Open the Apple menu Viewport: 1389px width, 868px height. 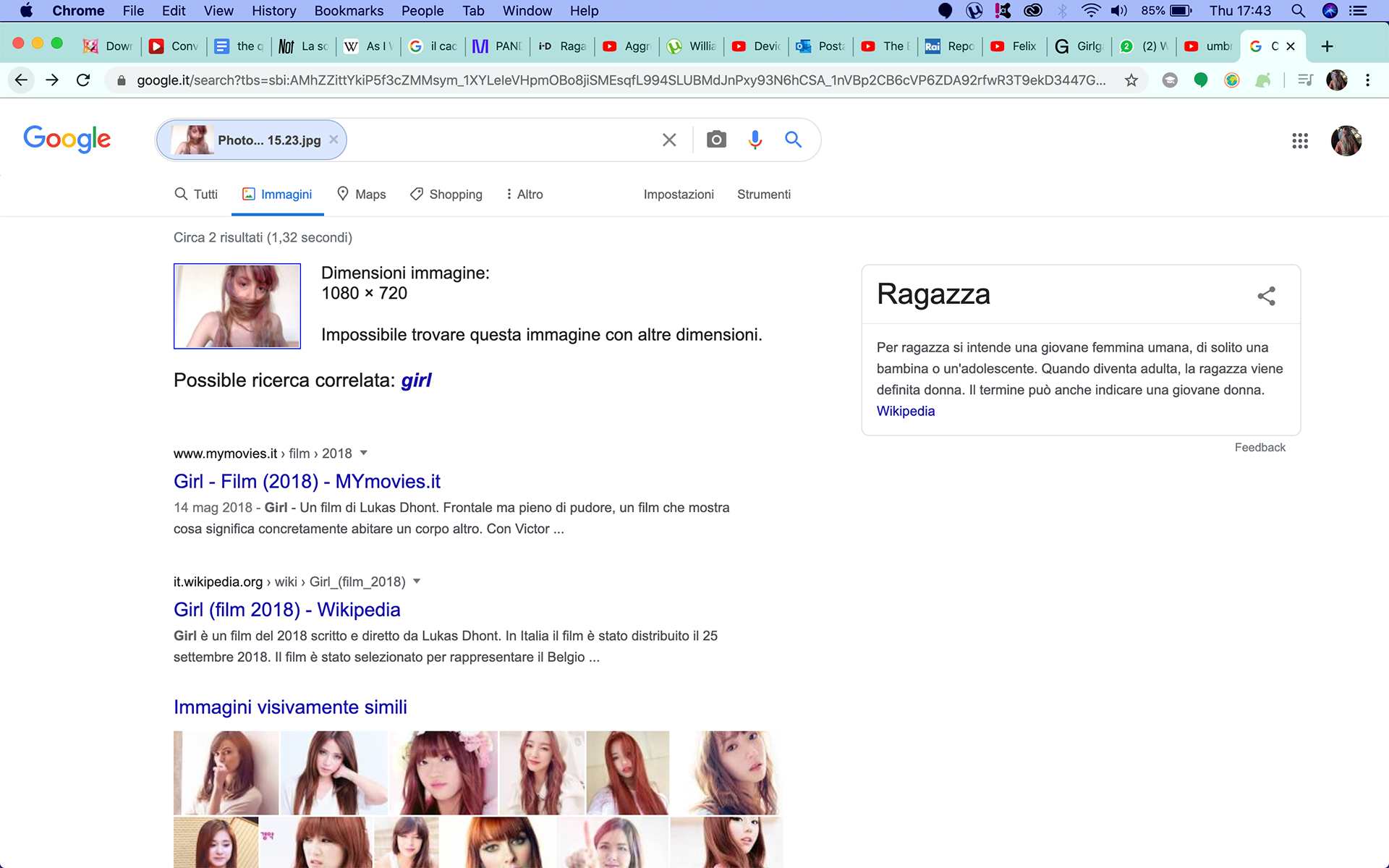[26, 11]
